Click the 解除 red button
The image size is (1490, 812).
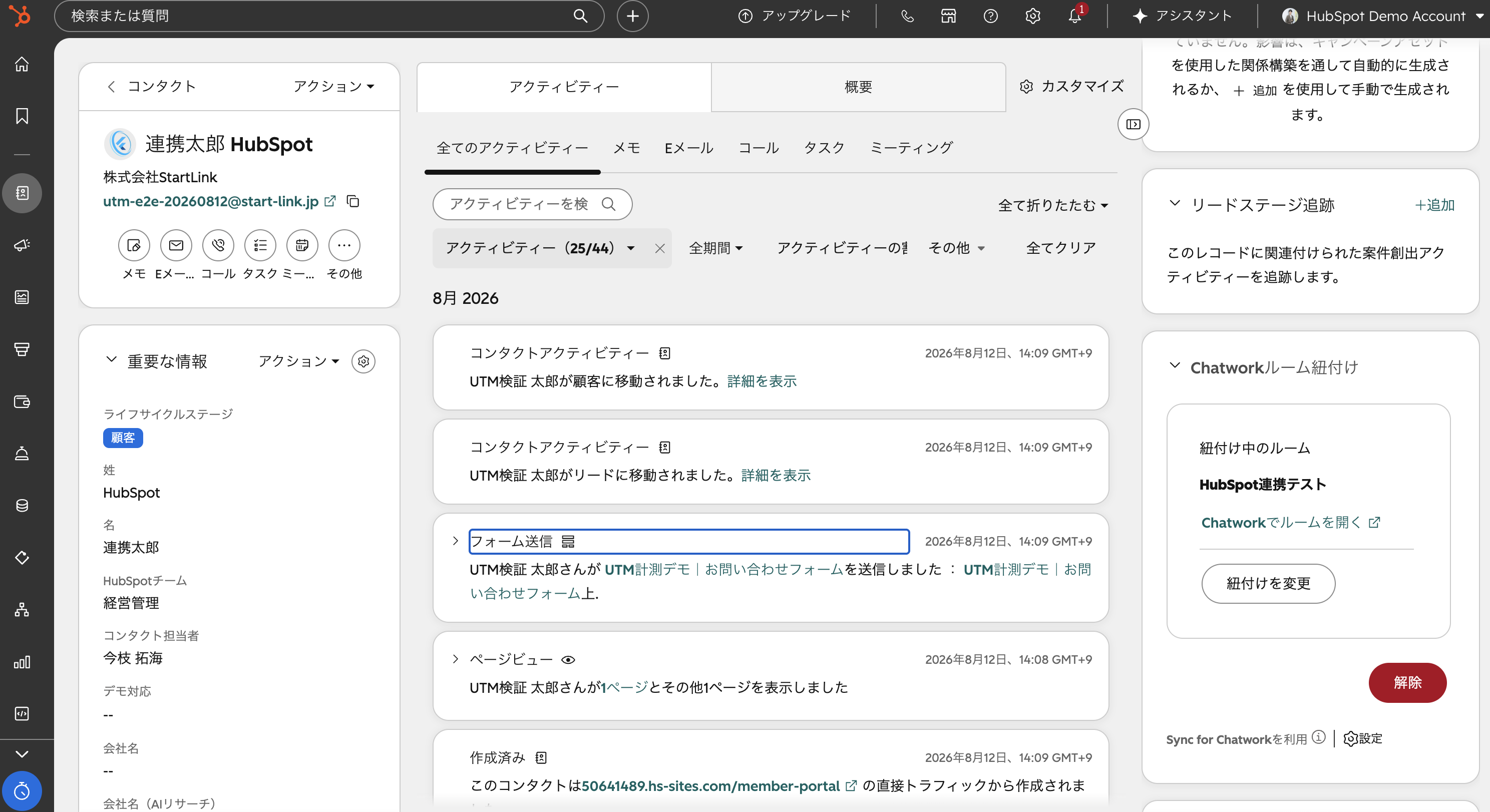point(1407,682)
